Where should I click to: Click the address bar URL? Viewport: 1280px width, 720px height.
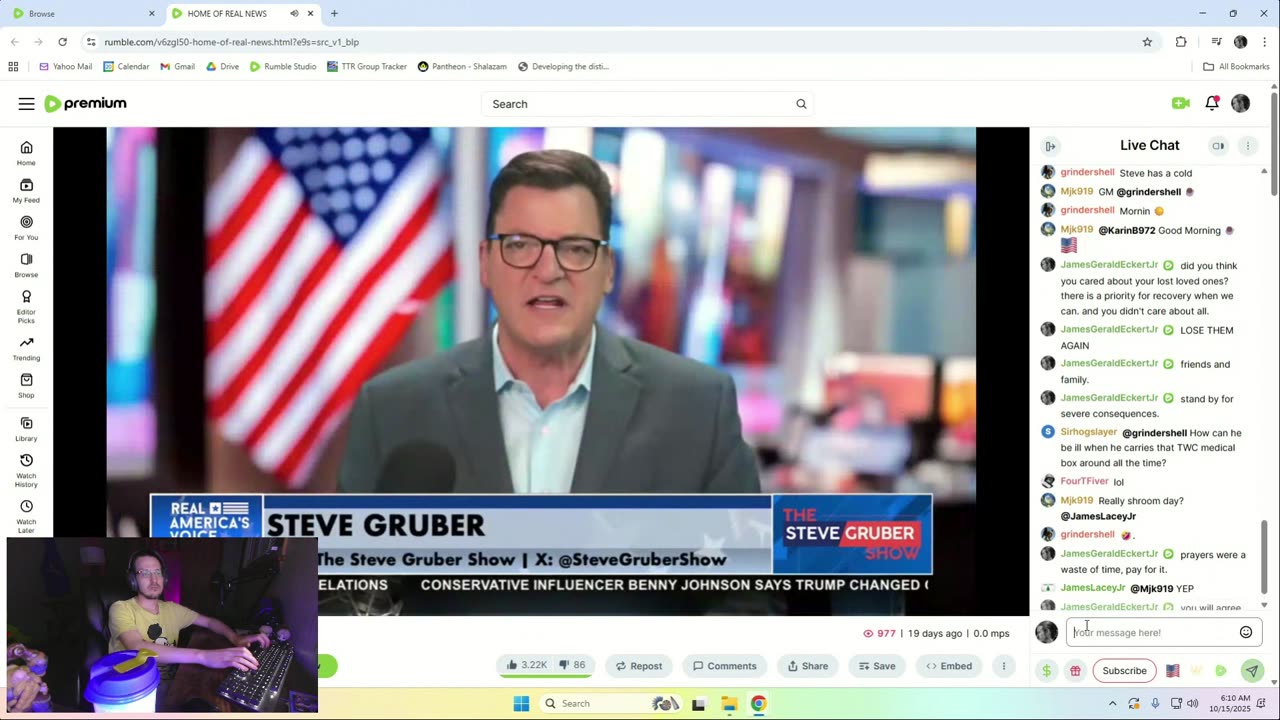point(231,42)
